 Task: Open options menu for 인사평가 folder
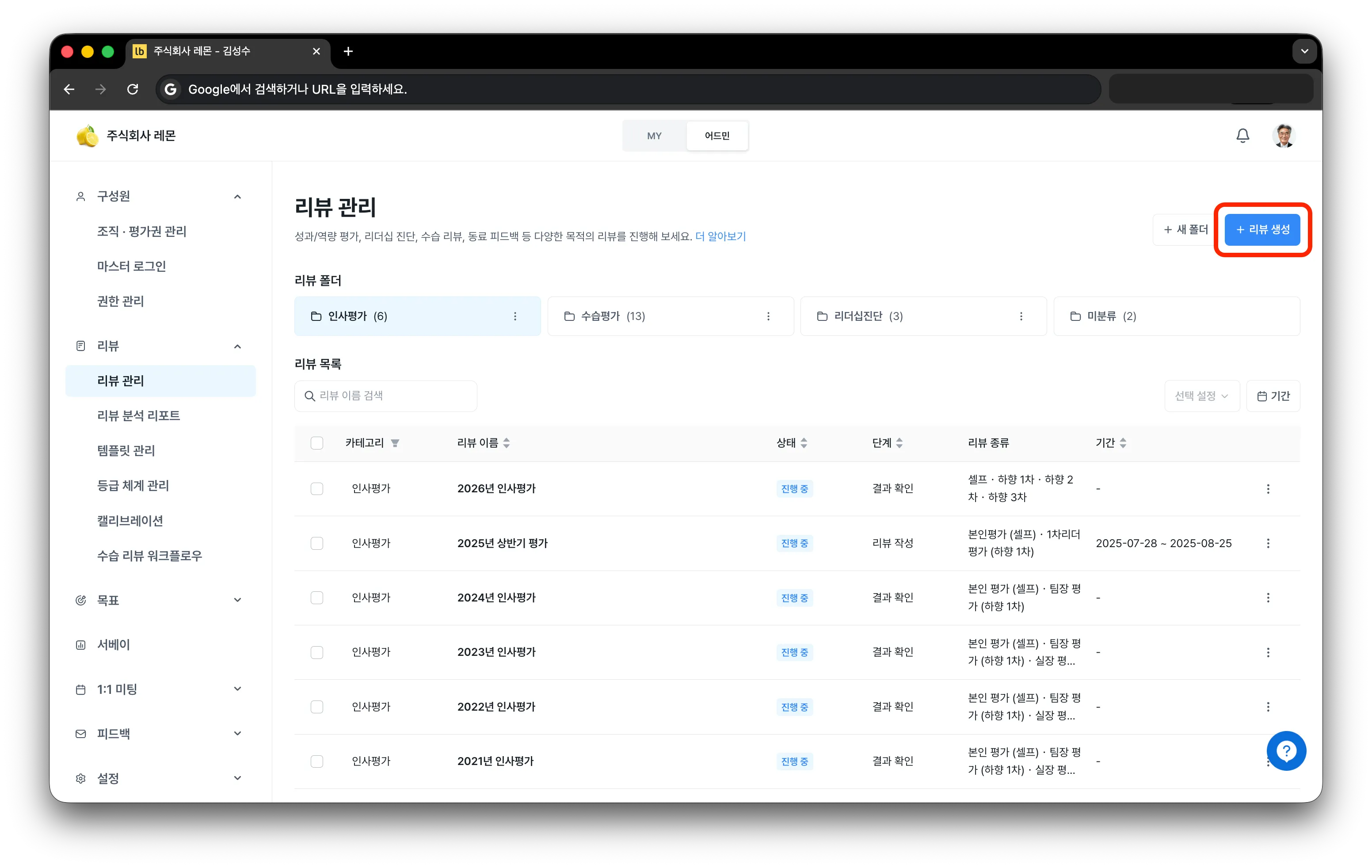(x=515, y=316)
